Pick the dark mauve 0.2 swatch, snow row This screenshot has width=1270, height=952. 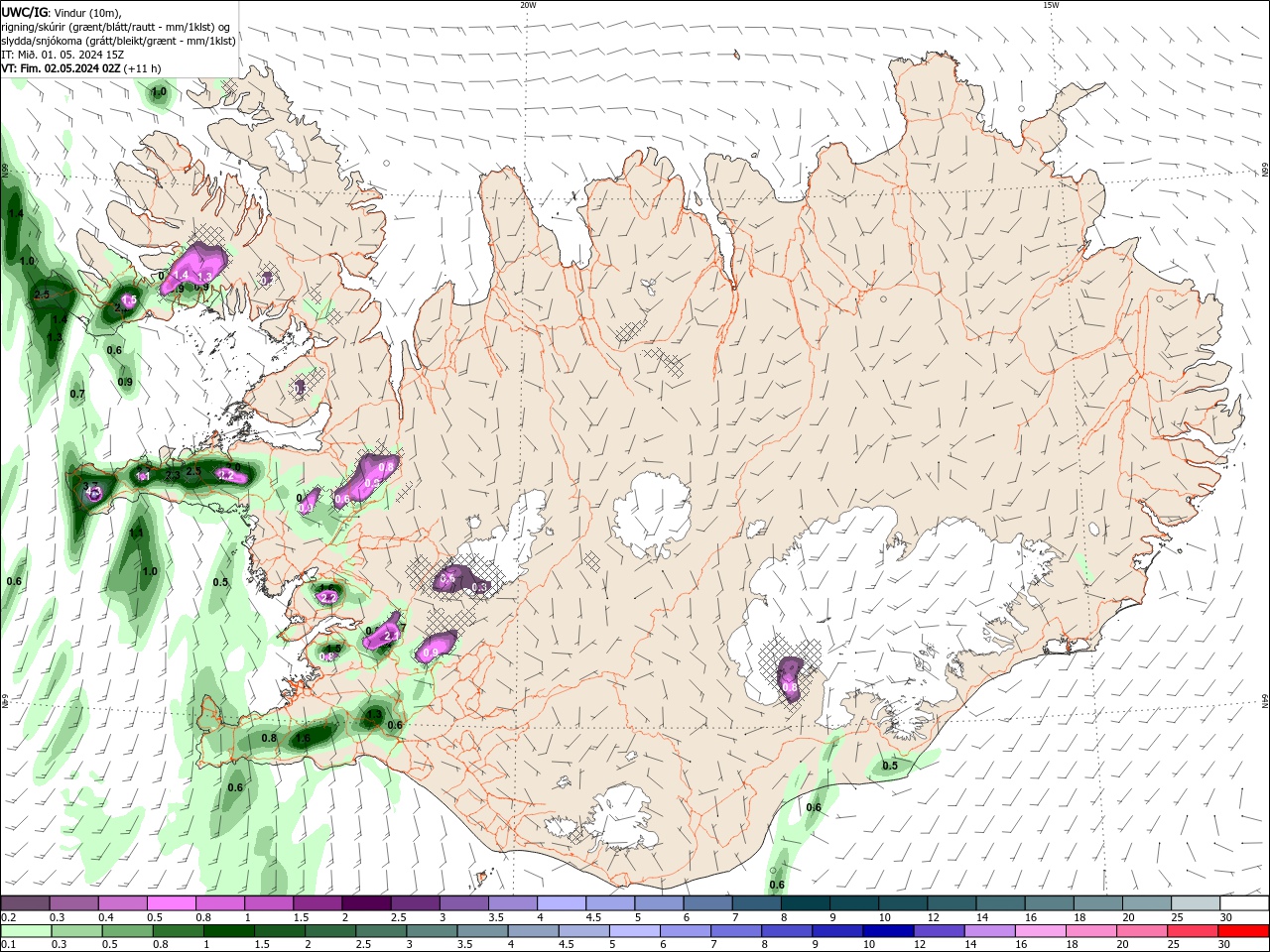pyautogui.click(x=25, y=903)
